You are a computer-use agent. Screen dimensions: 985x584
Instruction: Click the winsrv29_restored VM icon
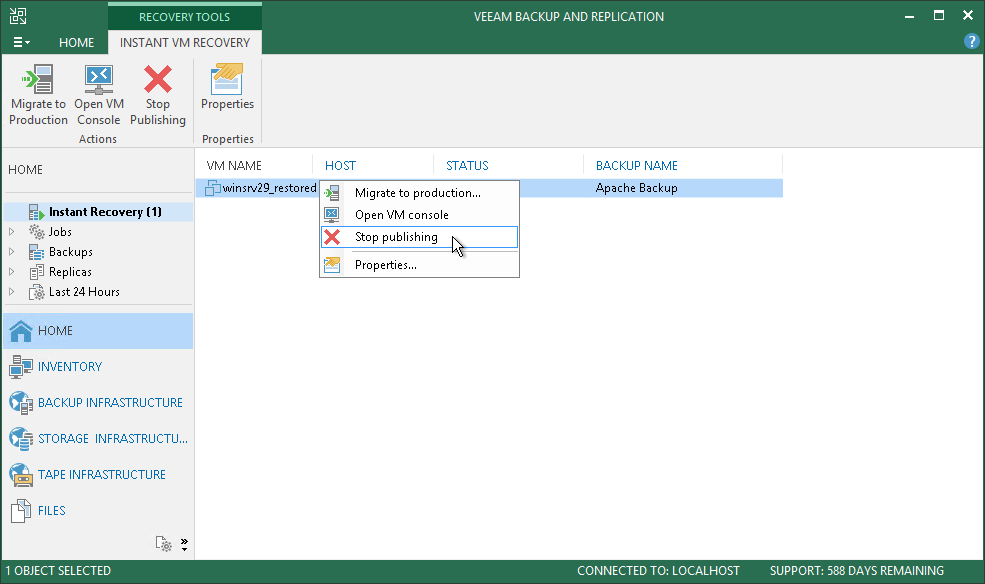pyautogui.click(x=213, y=188)
